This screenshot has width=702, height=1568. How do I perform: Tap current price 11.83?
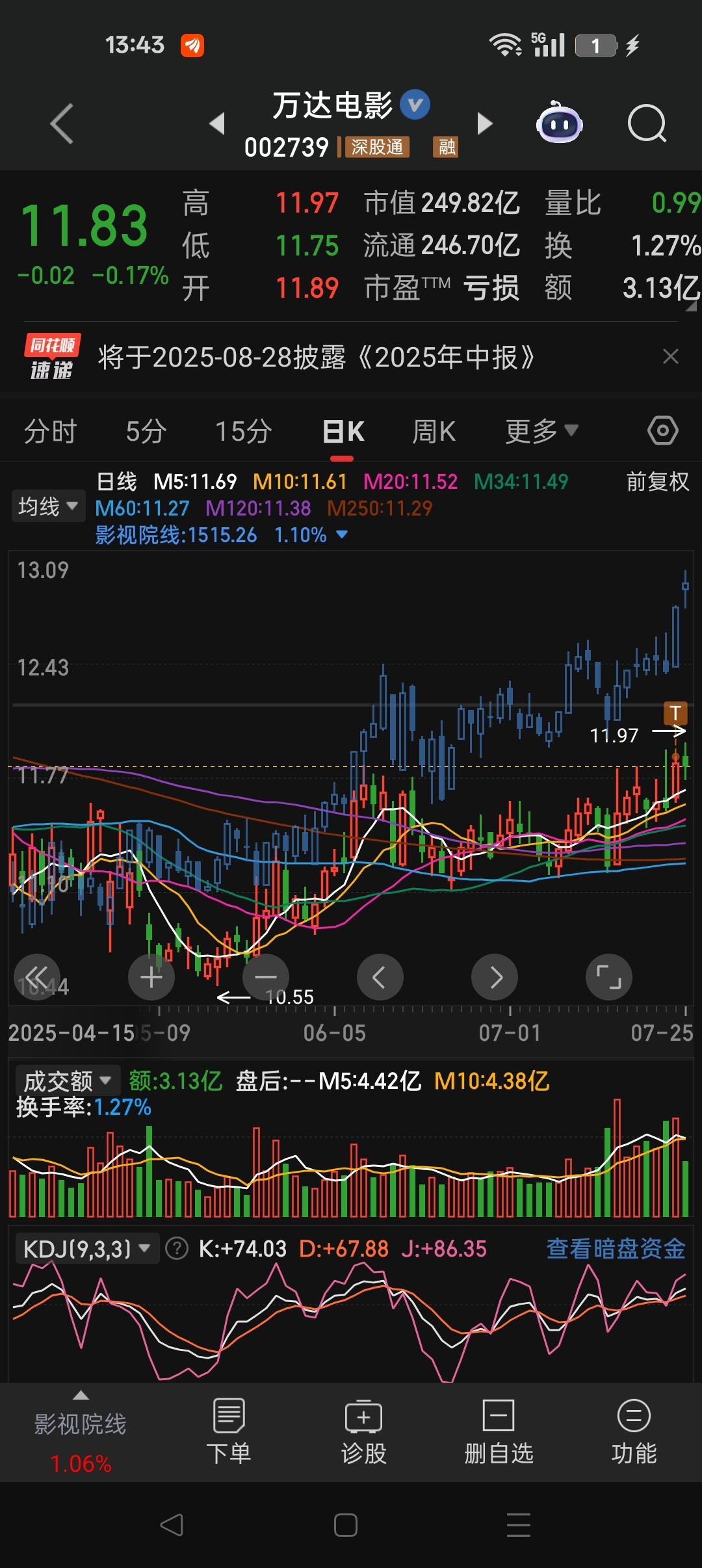tap(84, 226)
